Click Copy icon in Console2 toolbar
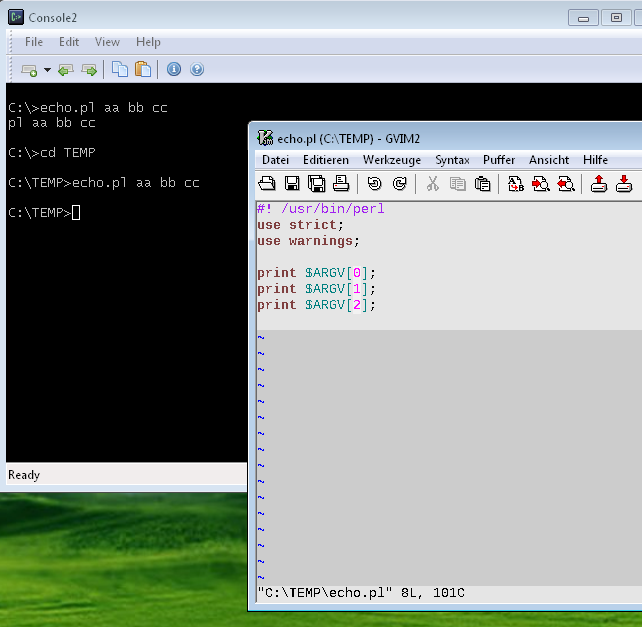 point(120,69)
